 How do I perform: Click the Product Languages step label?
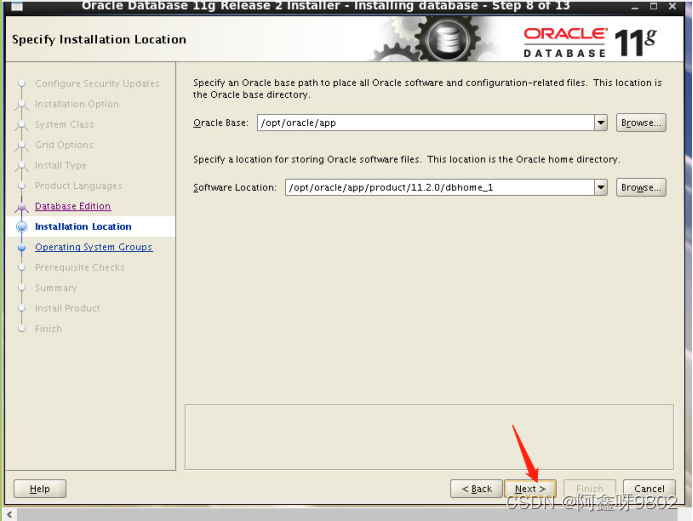coord(78,186)
